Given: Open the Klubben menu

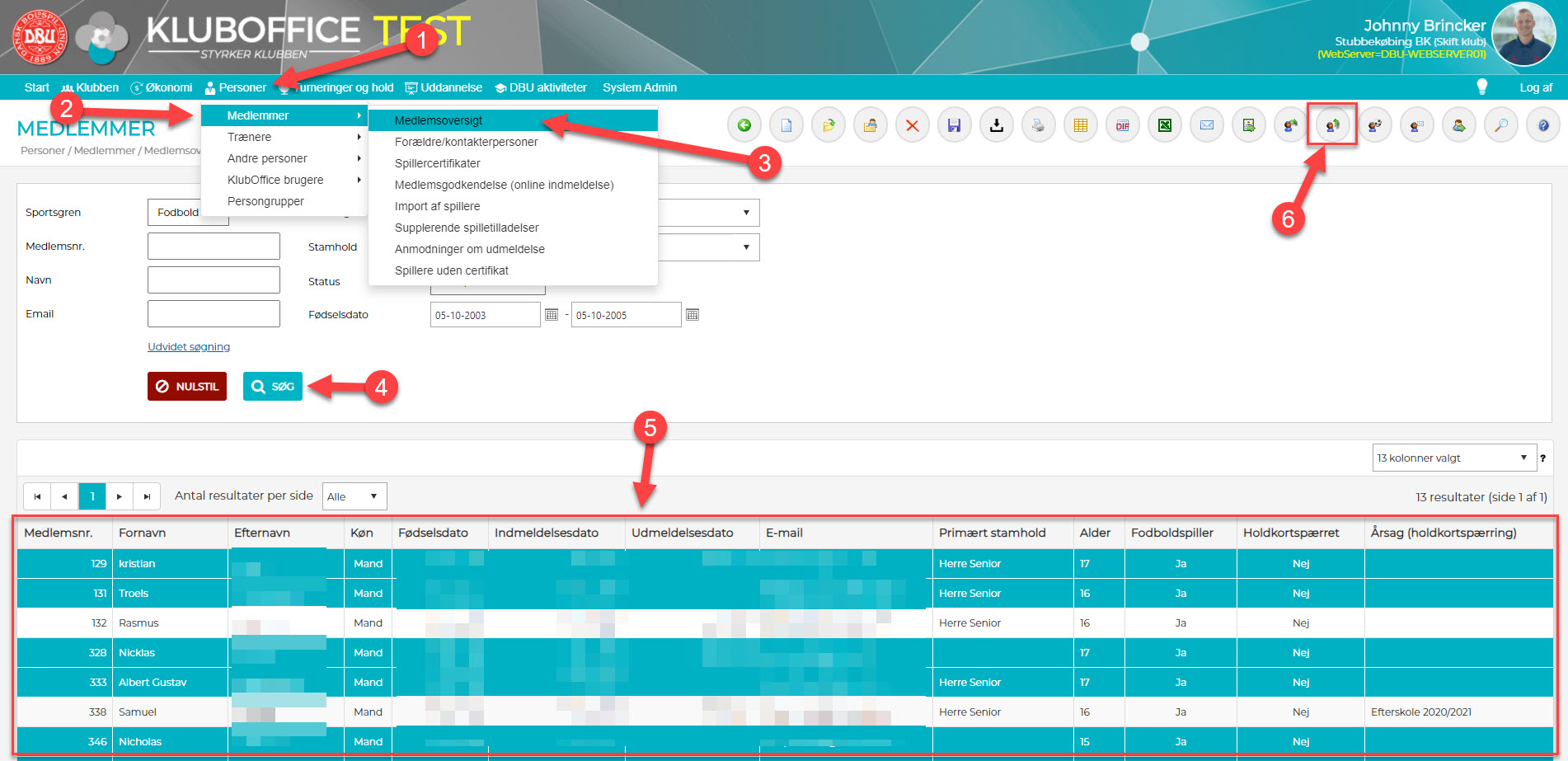Looking at the screenshot, I should click(90, 87).
